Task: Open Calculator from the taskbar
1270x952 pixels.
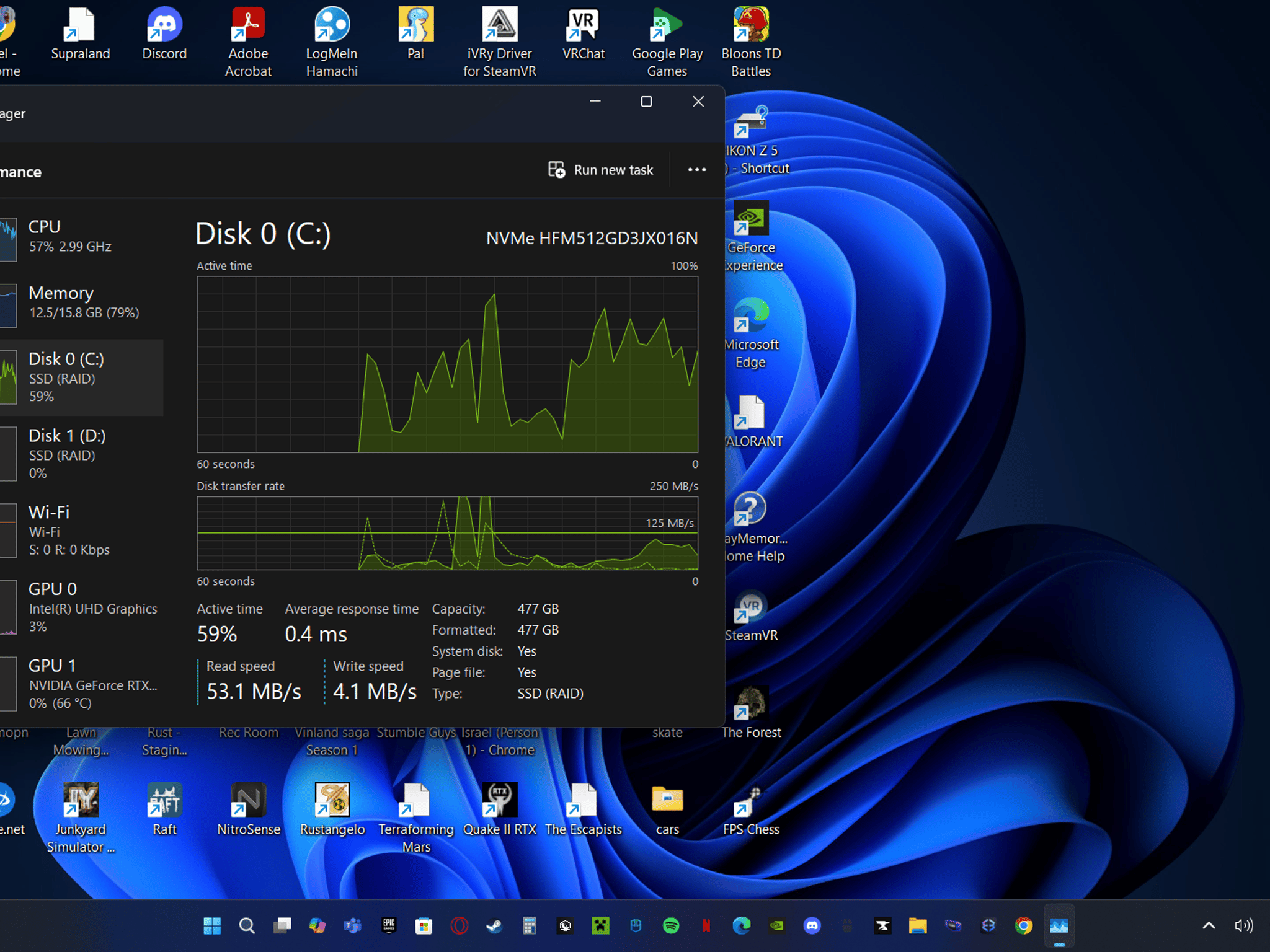Action: 530,926
